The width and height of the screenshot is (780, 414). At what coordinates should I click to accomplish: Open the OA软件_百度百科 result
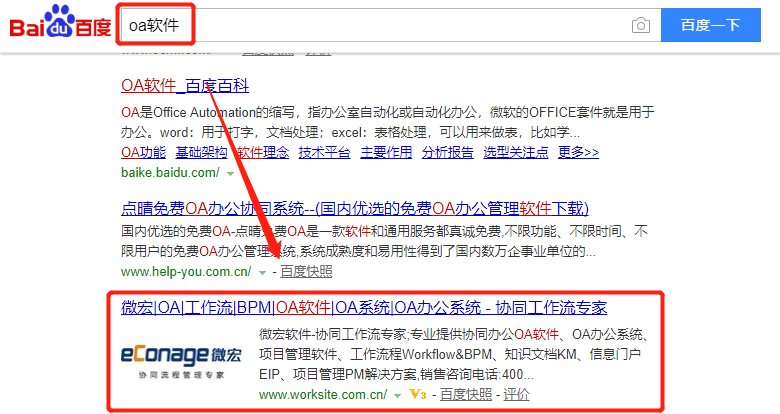pos(185,86)
